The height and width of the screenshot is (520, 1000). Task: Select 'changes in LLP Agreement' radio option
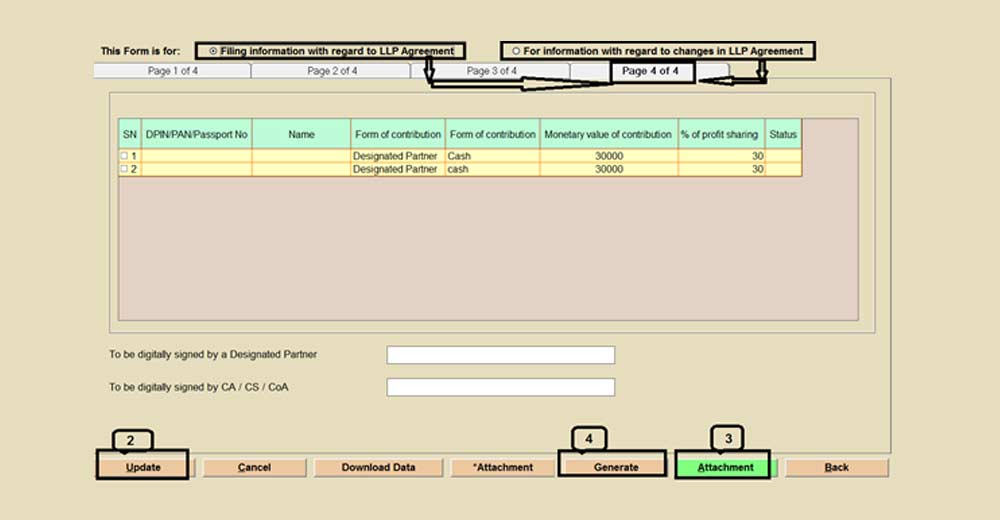(x=516, y=51)
